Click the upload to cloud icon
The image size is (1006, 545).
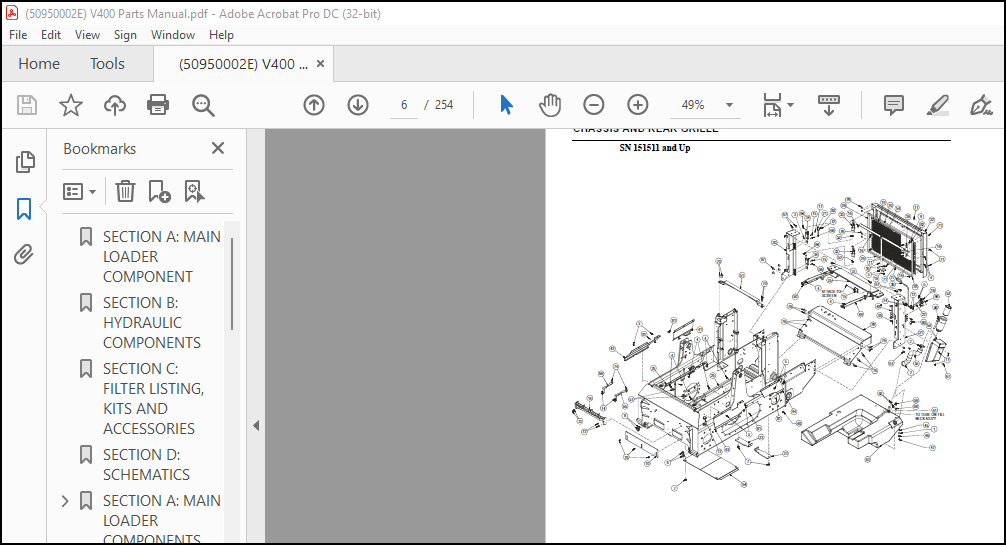(x=115, y=105)
